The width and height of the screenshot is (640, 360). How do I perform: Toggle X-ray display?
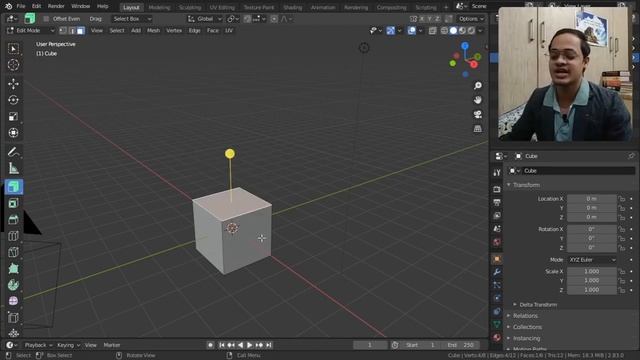433,31
